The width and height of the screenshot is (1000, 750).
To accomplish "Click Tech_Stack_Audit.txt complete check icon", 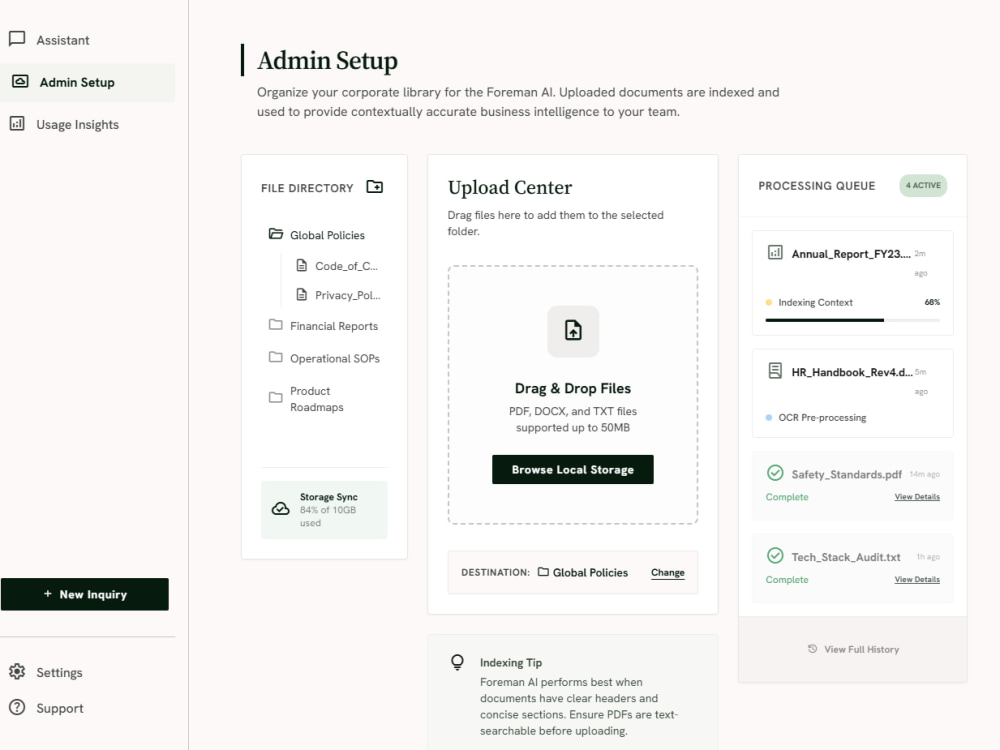I will coord(775,556).
